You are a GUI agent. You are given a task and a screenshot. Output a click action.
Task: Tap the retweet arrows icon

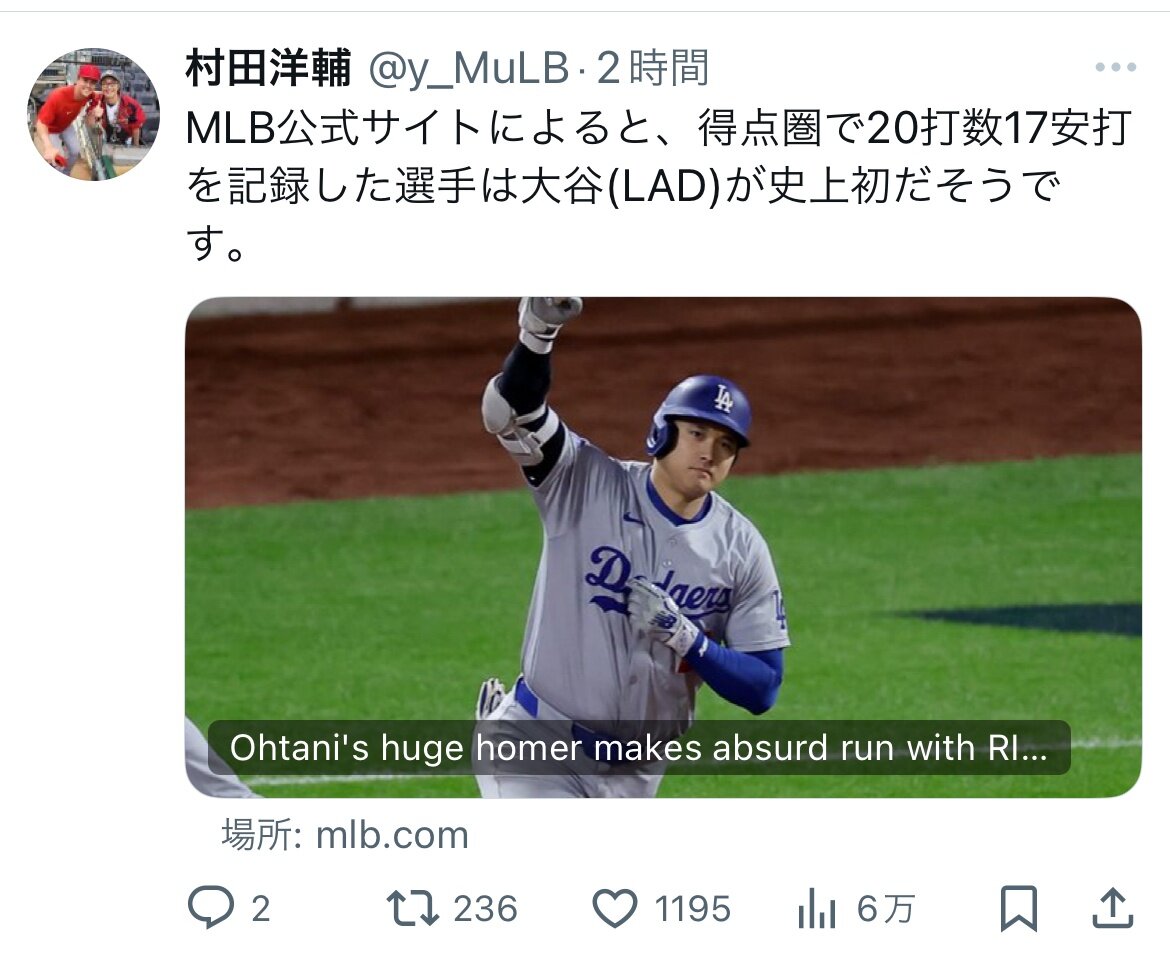tap(413, 908)
